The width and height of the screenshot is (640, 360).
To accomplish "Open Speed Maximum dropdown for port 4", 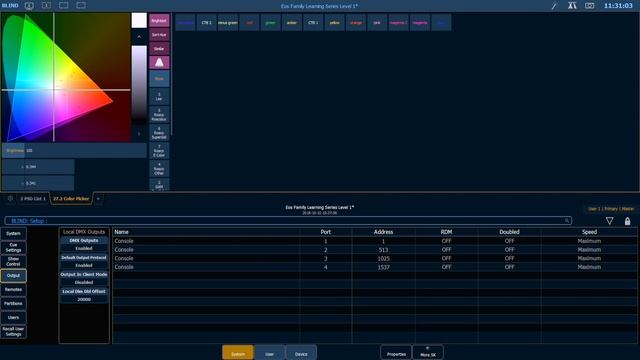I will pos(589,267).
